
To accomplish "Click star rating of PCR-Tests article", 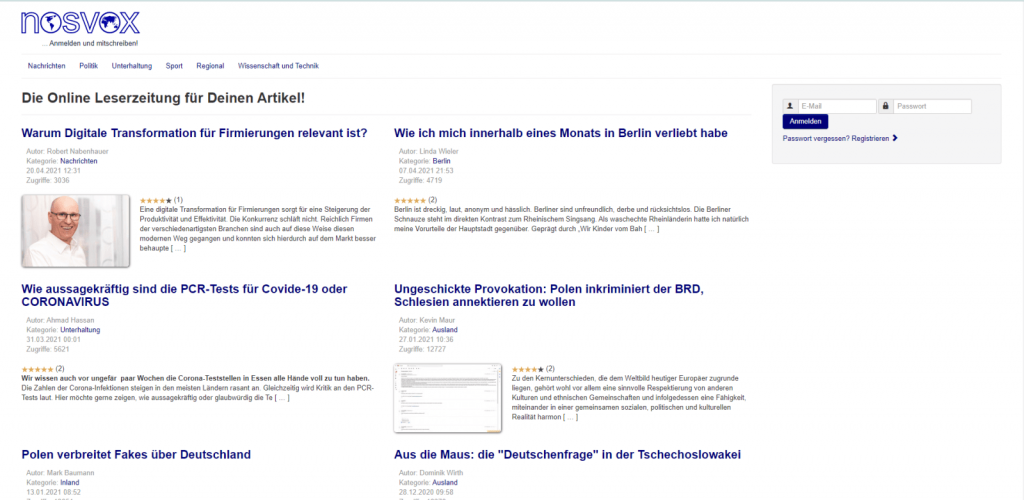I will click(37, 369).
